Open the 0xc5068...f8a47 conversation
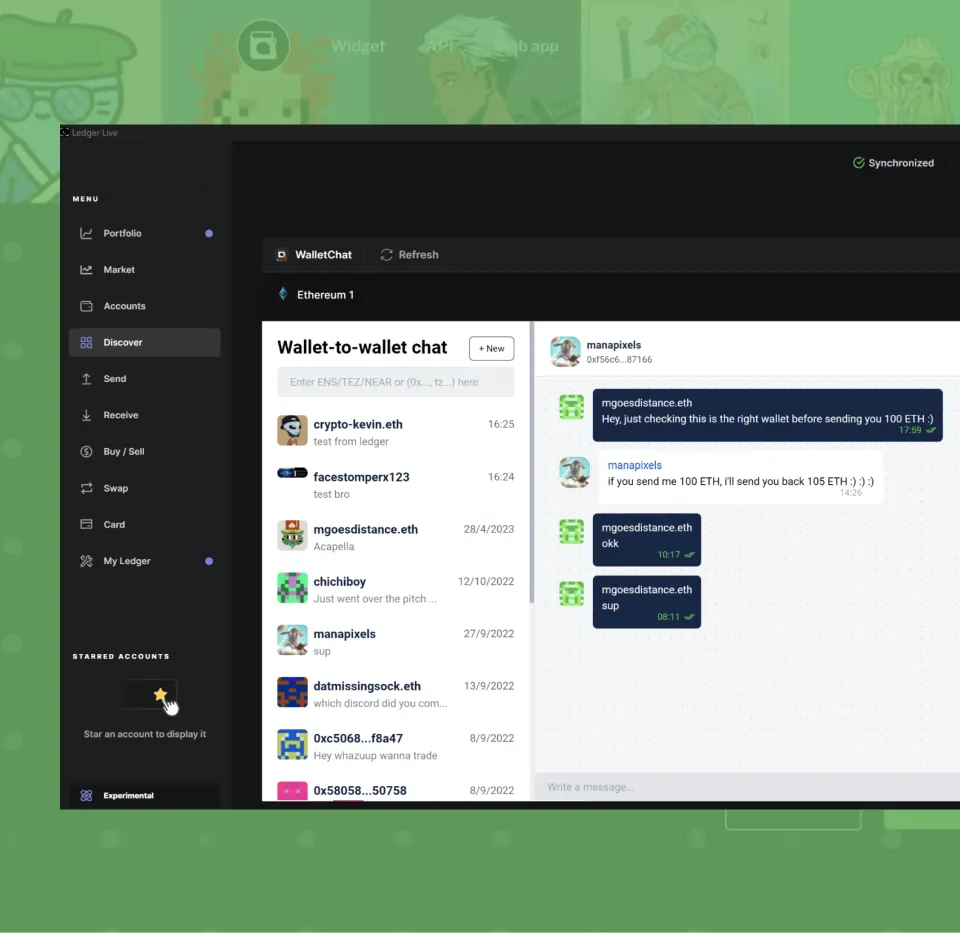Viewport: 960px width, 933px height. point(396,746)
